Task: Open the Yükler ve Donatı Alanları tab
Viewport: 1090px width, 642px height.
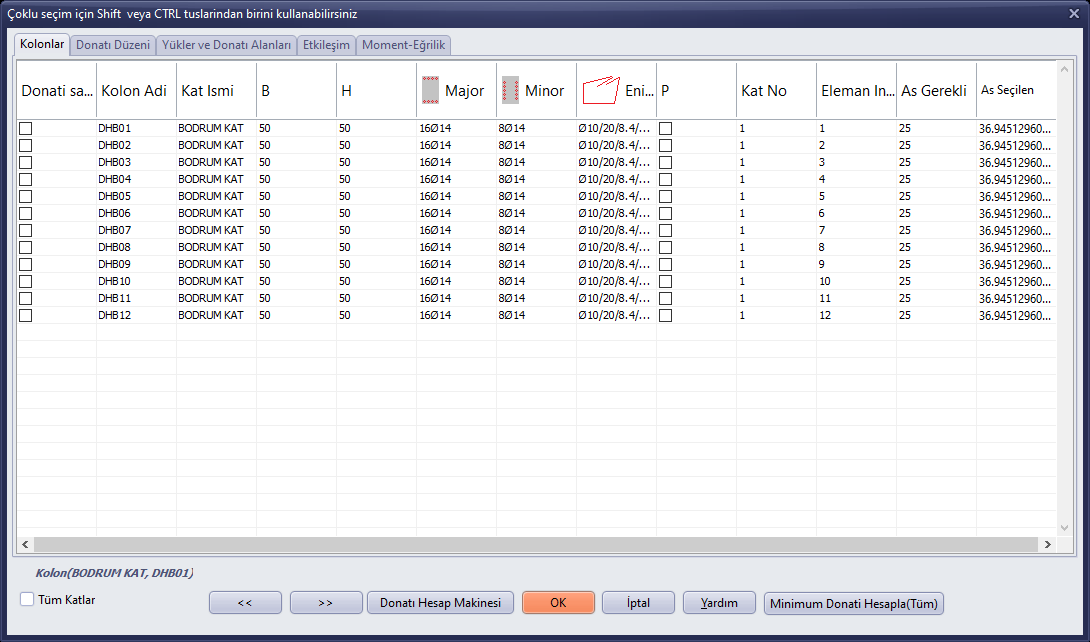Action: (x=227, y=45)
